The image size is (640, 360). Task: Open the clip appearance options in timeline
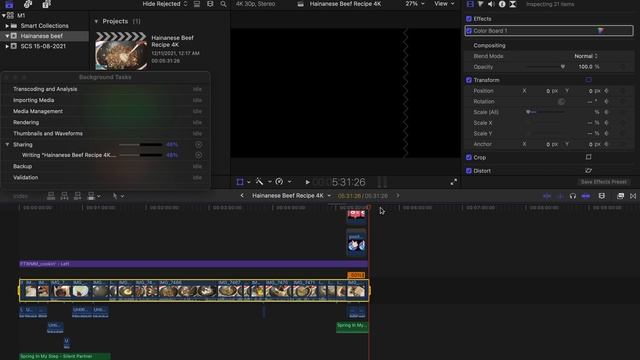(602, 196)
